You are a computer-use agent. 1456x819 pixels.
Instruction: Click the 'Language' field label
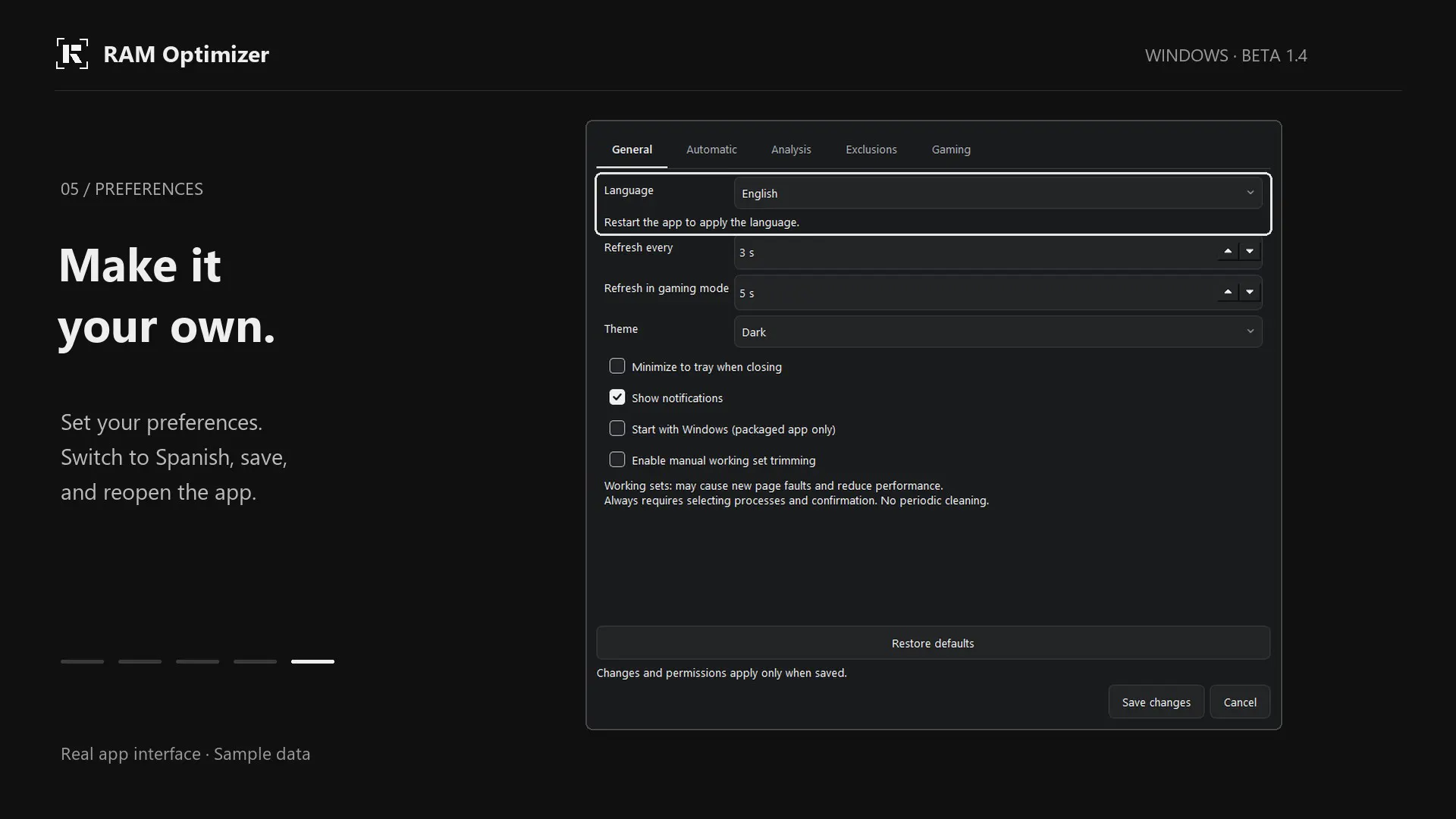[x=628, y=190]
